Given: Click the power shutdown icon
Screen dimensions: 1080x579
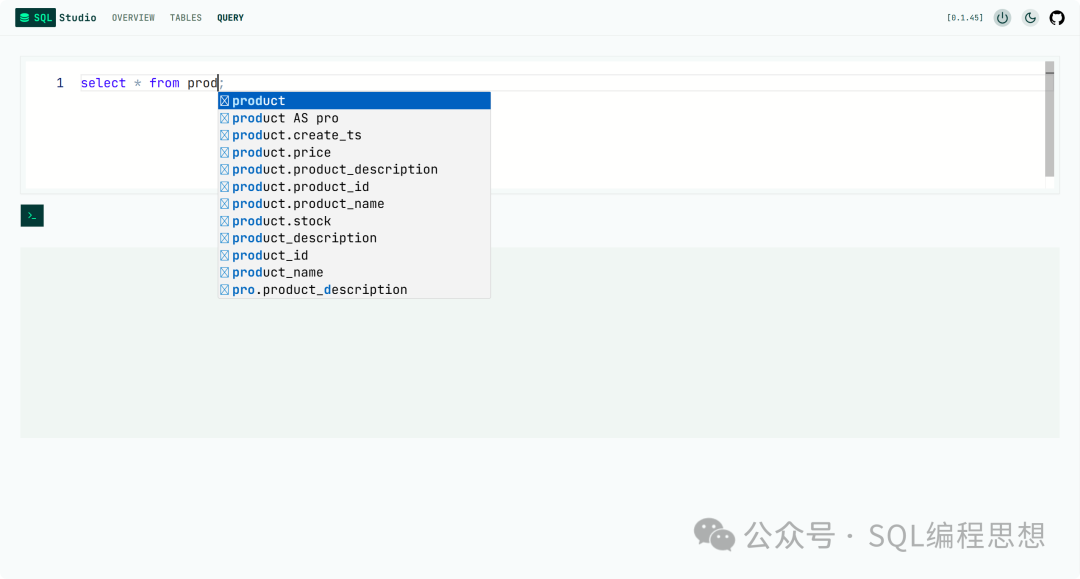Looking at the screenshot, I should 1002,18.
